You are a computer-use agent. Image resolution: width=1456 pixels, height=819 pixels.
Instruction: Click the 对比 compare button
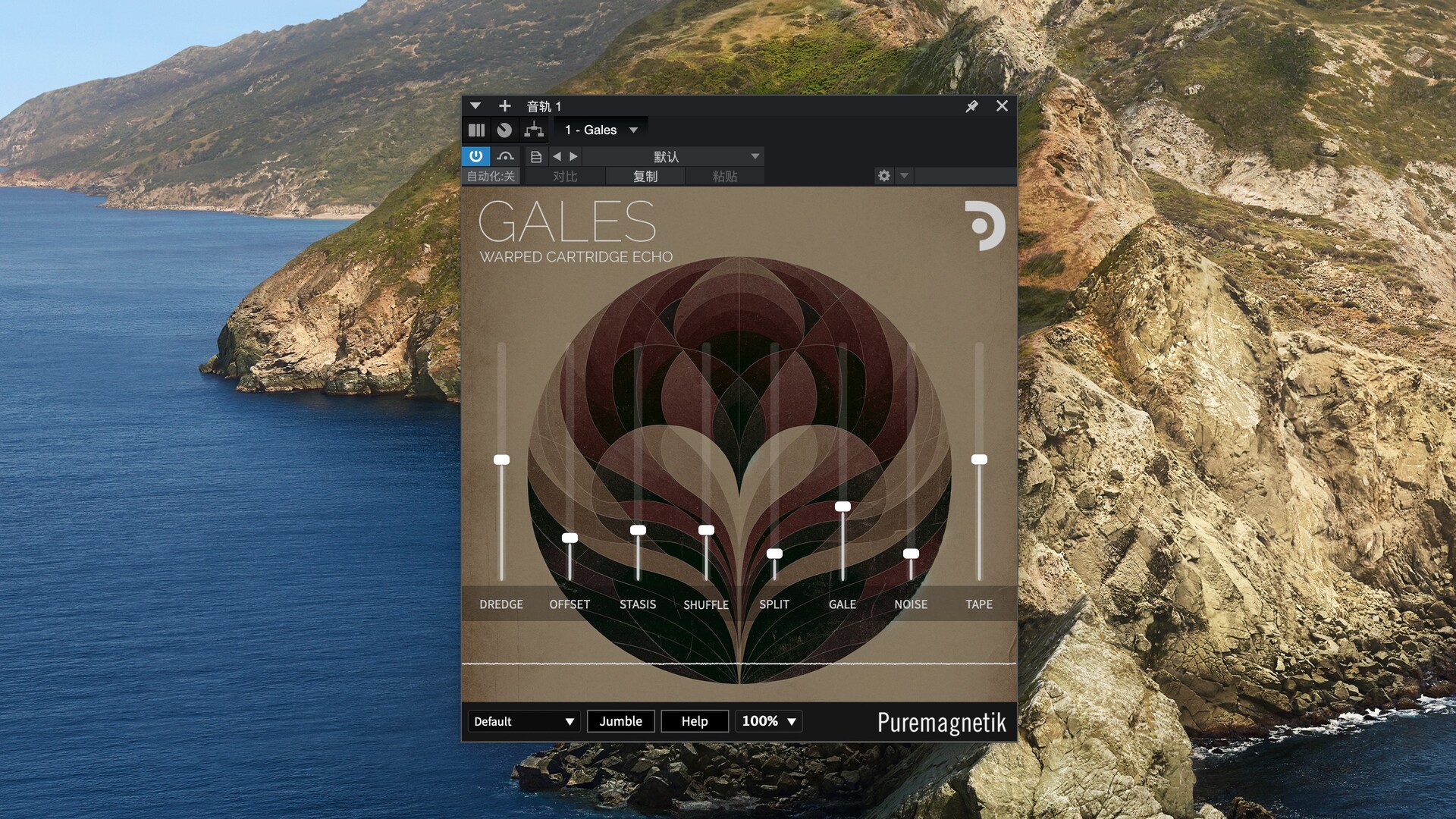coord(565,176)
